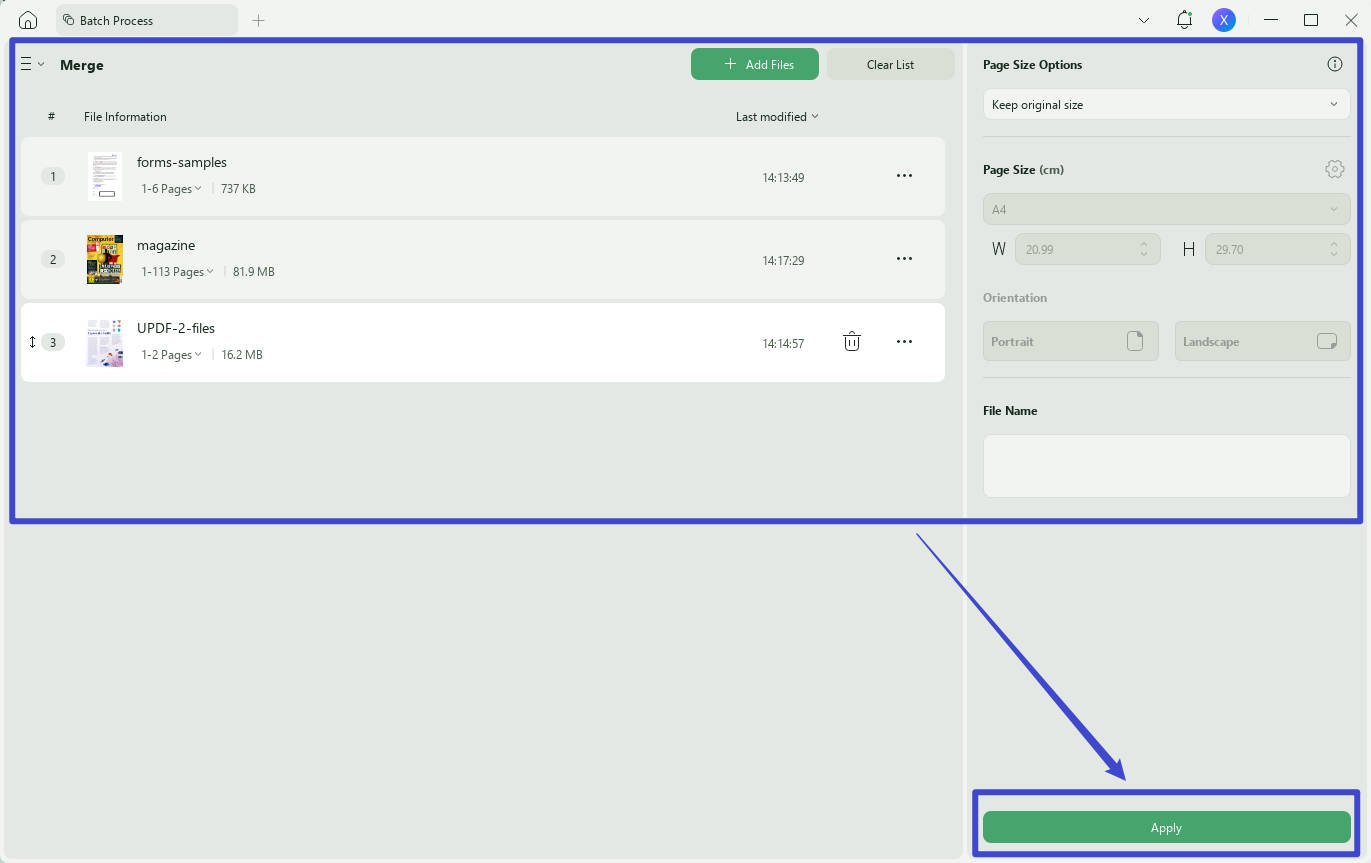The width and height of the screenshot is (1371, 863).
Task: Open the user account avatar
Action: click(1223, 20)
